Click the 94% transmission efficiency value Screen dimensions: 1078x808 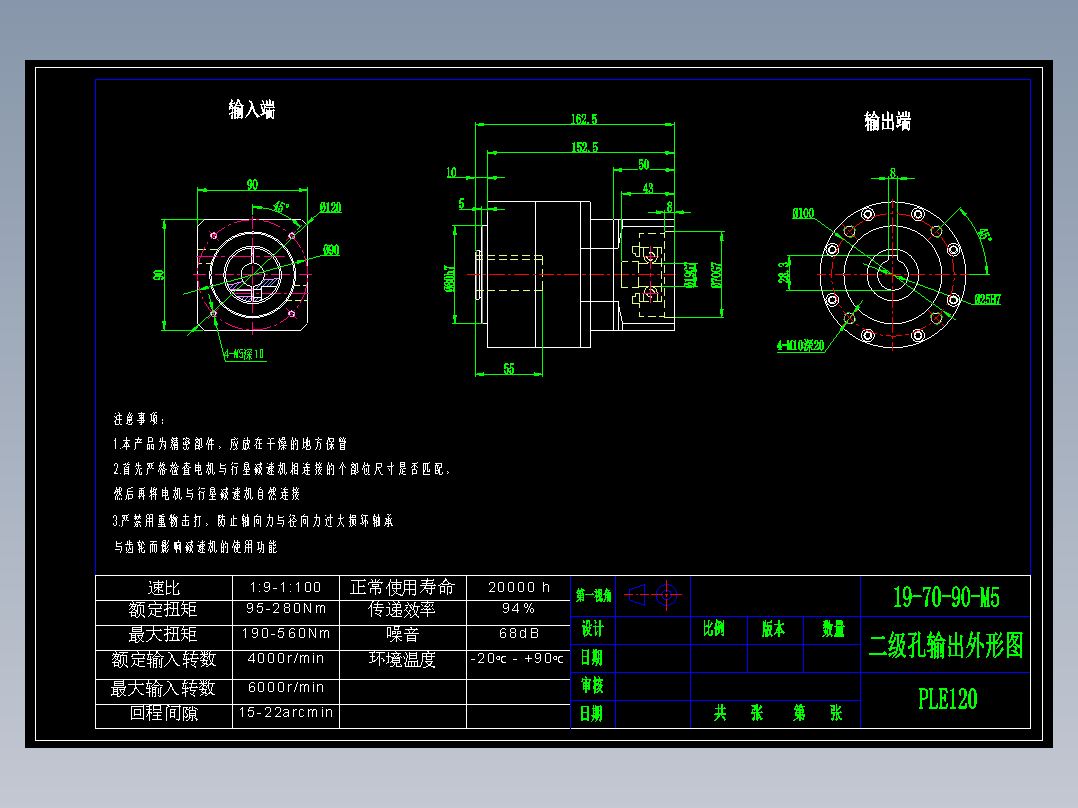pos(516,610)
